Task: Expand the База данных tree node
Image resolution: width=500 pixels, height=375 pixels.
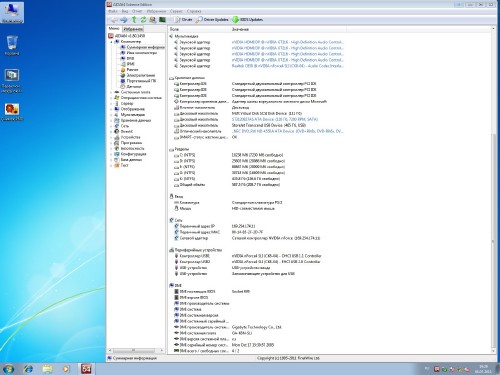Action: click(111, 160)
